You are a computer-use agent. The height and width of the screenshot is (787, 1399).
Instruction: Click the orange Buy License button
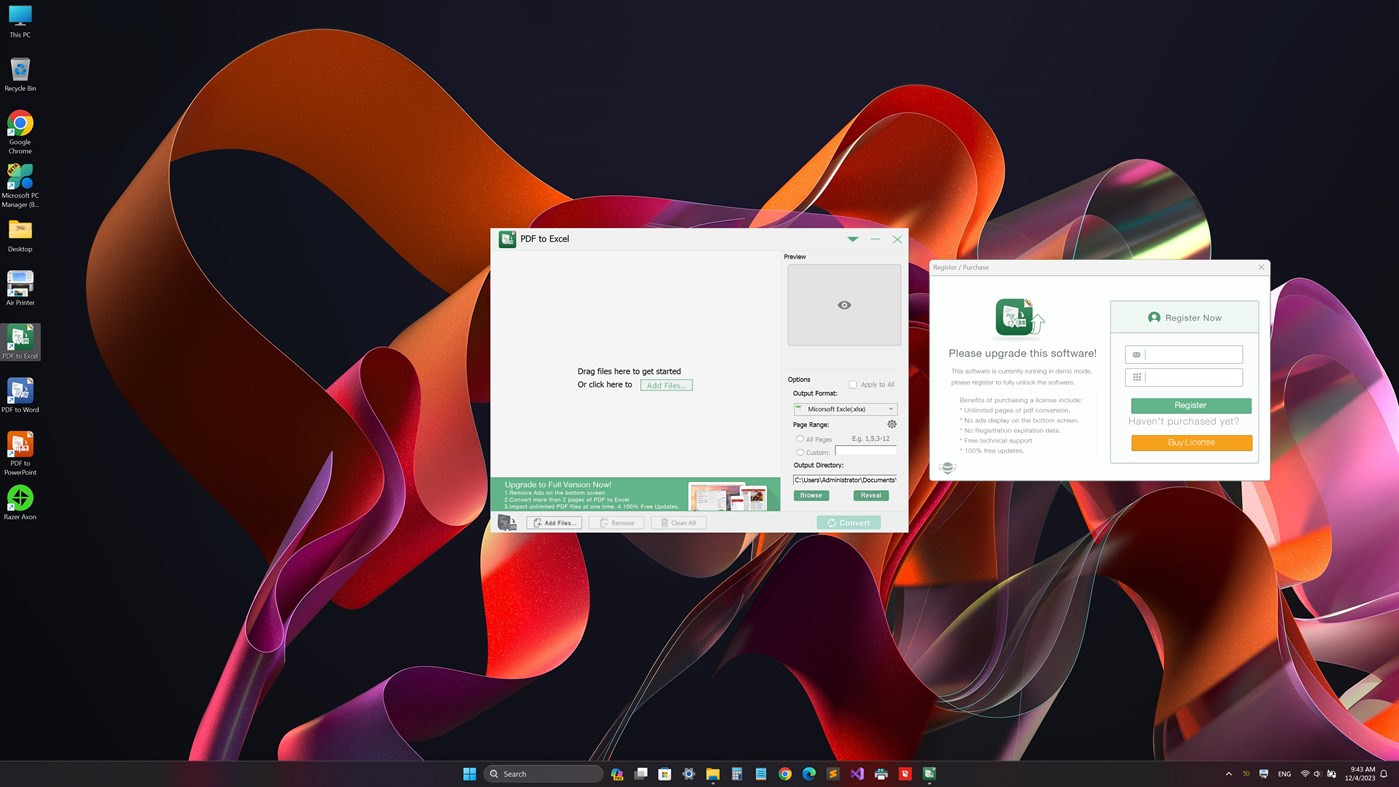pyautogui.click(x=1191, y=443)
